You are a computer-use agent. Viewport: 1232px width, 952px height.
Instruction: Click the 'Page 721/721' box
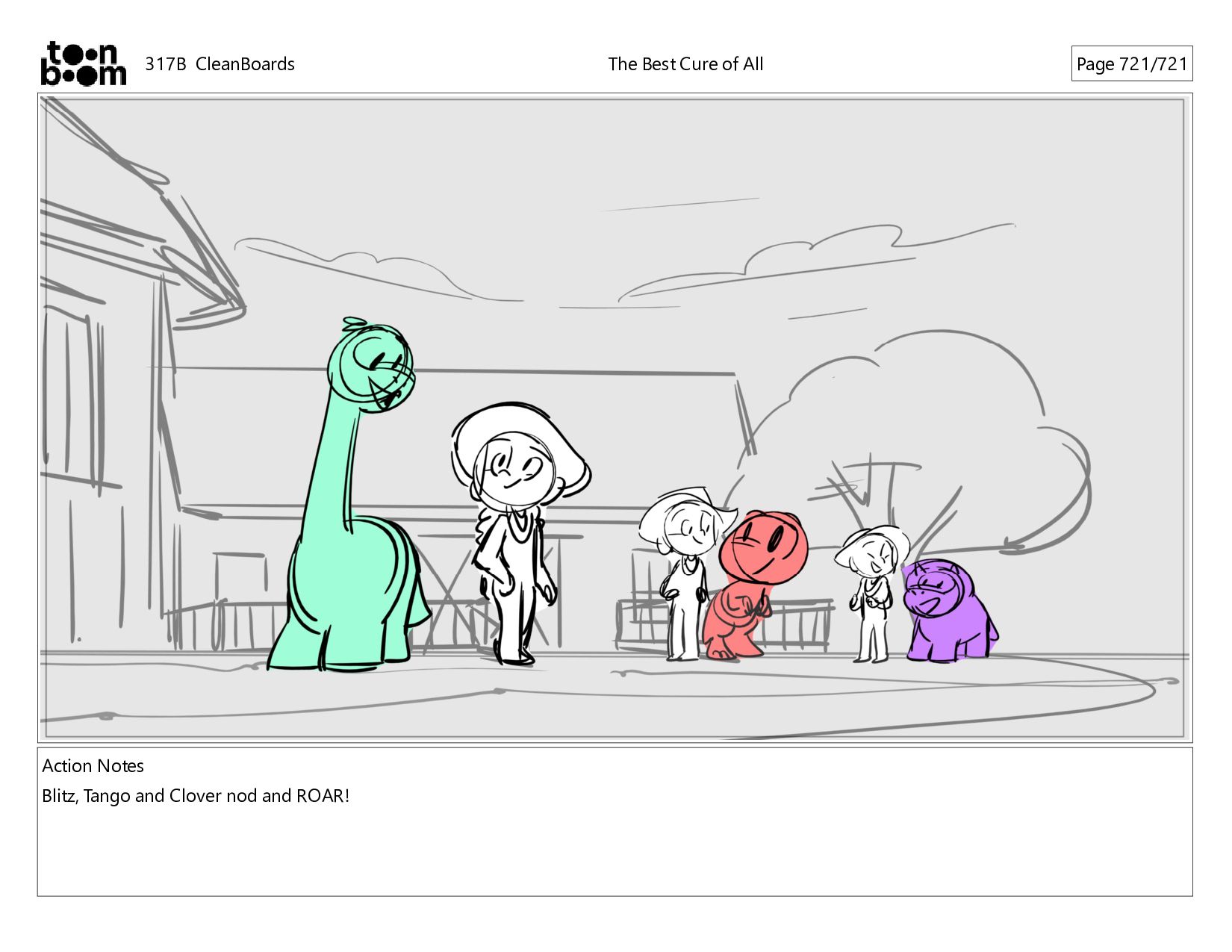1131,64
